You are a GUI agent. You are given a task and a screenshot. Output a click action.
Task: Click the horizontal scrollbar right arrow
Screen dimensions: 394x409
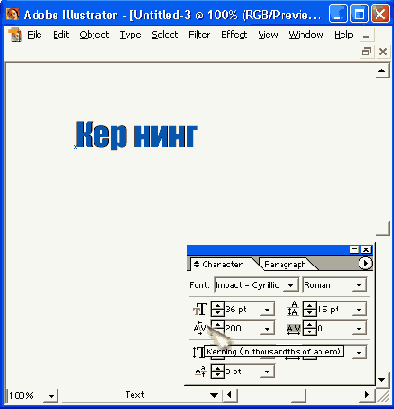[367, 395]
